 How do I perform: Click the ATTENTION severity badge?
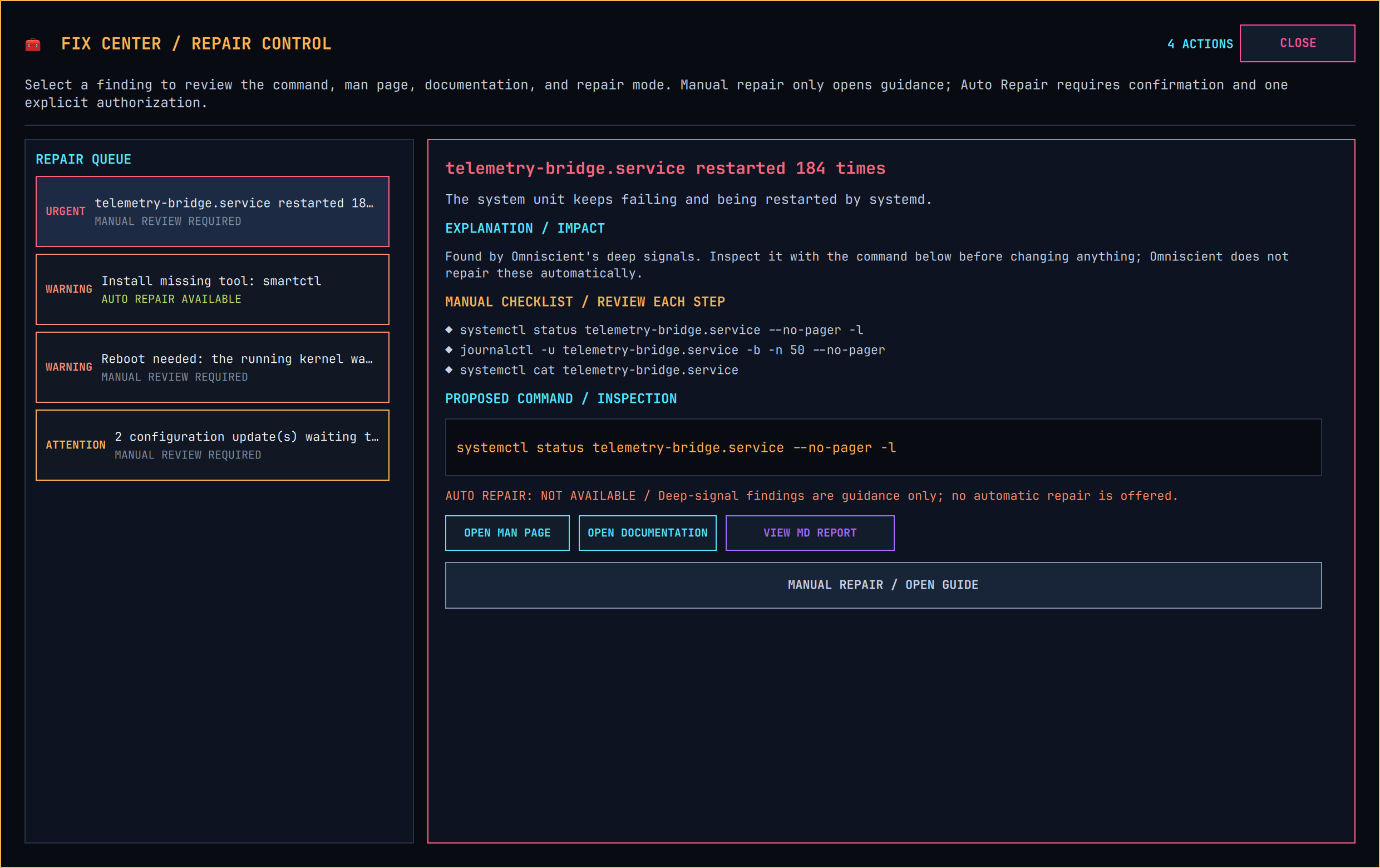tap(76, 445)
